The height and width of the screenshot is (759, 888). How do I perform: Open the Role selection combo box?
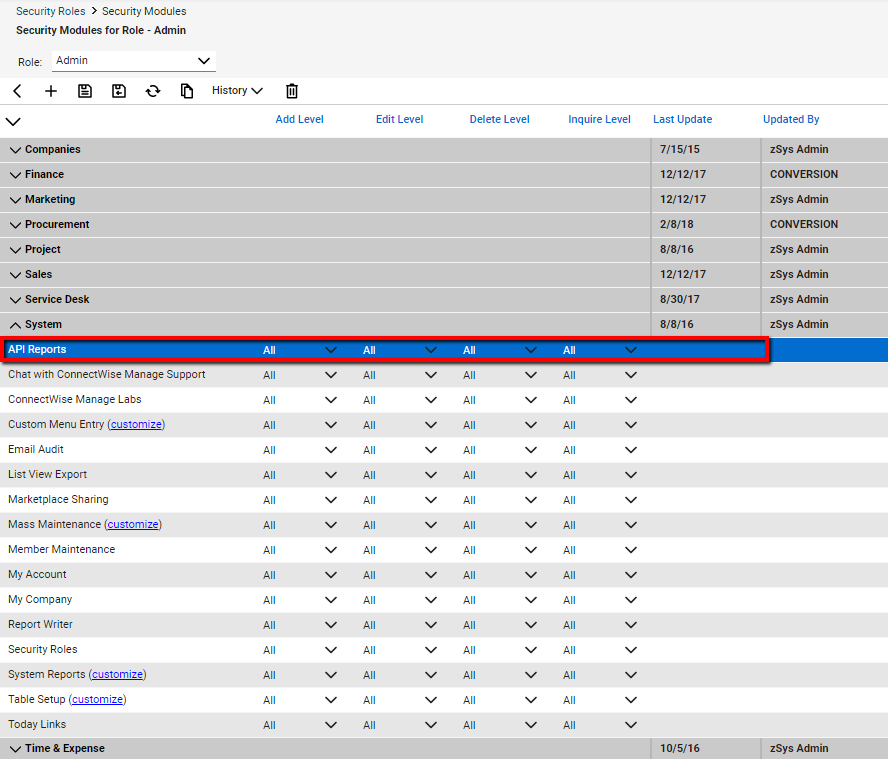tap(134, 61)
